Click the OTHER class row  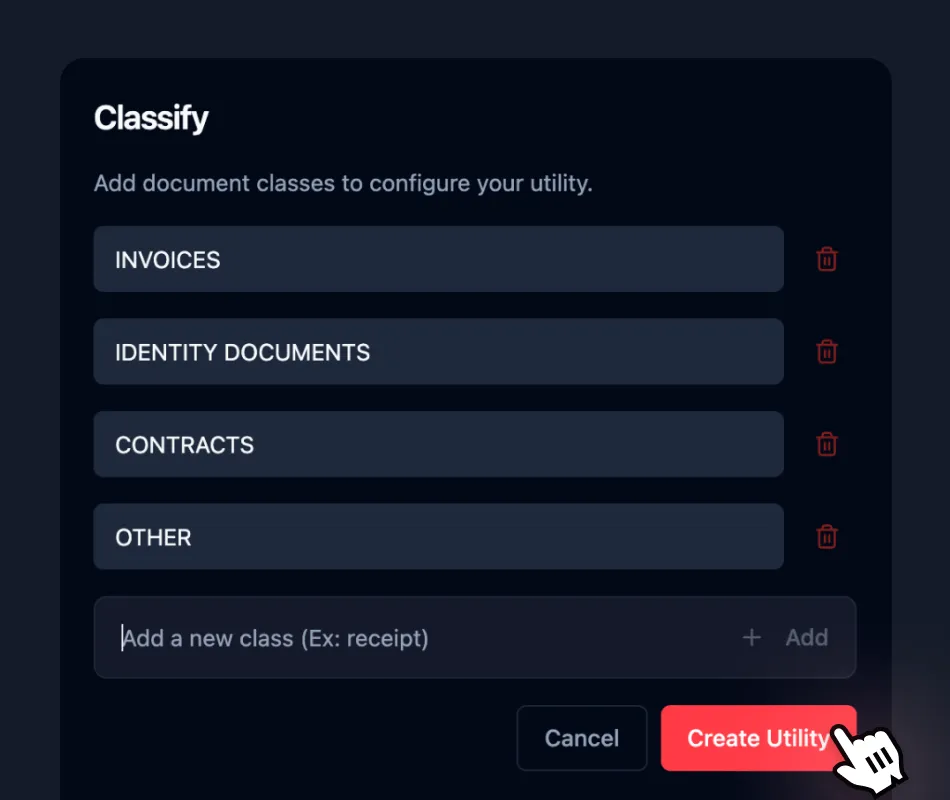pos(438,537)
